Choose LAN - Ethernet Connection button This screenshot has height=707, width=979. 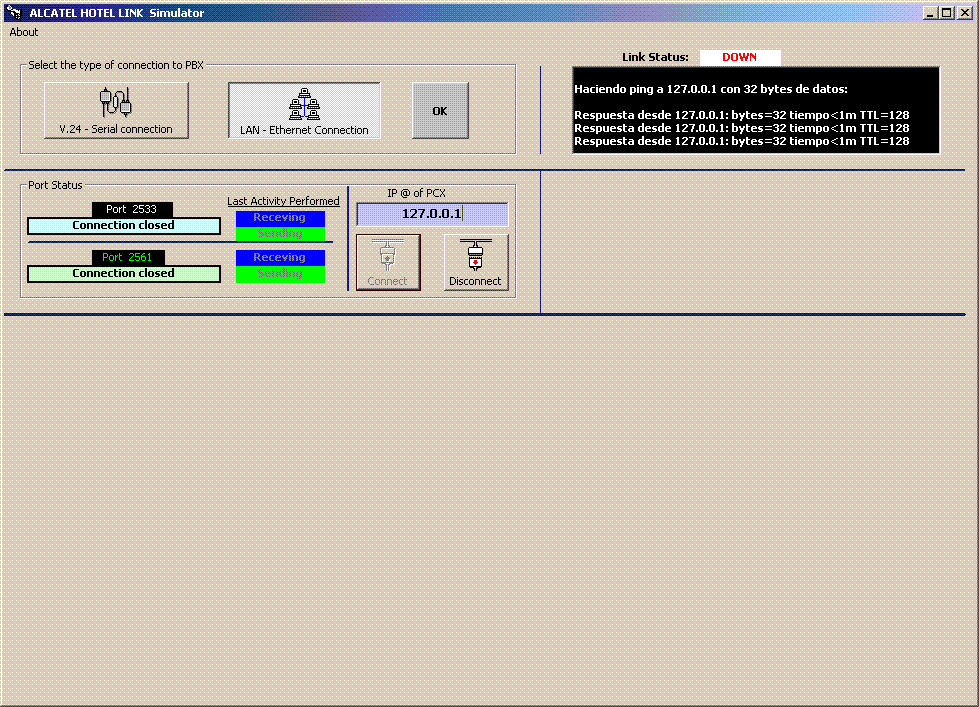click(304, 111)
